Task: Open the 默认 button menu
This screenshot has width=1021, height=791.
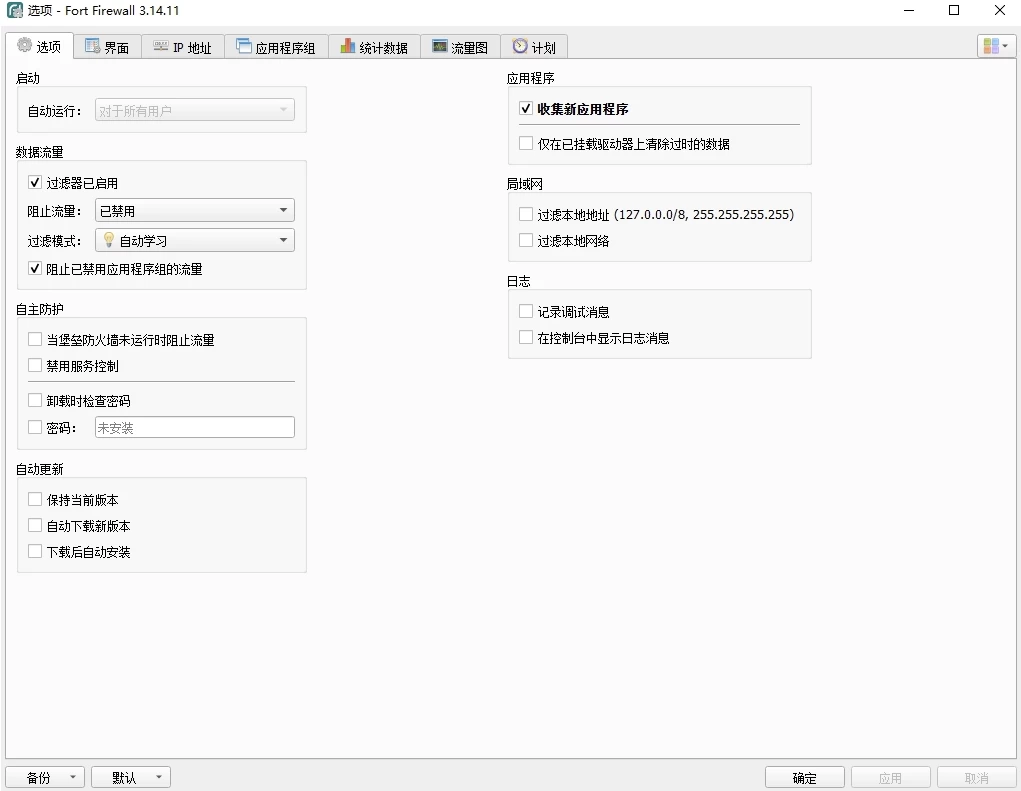Action: [131, 778]
